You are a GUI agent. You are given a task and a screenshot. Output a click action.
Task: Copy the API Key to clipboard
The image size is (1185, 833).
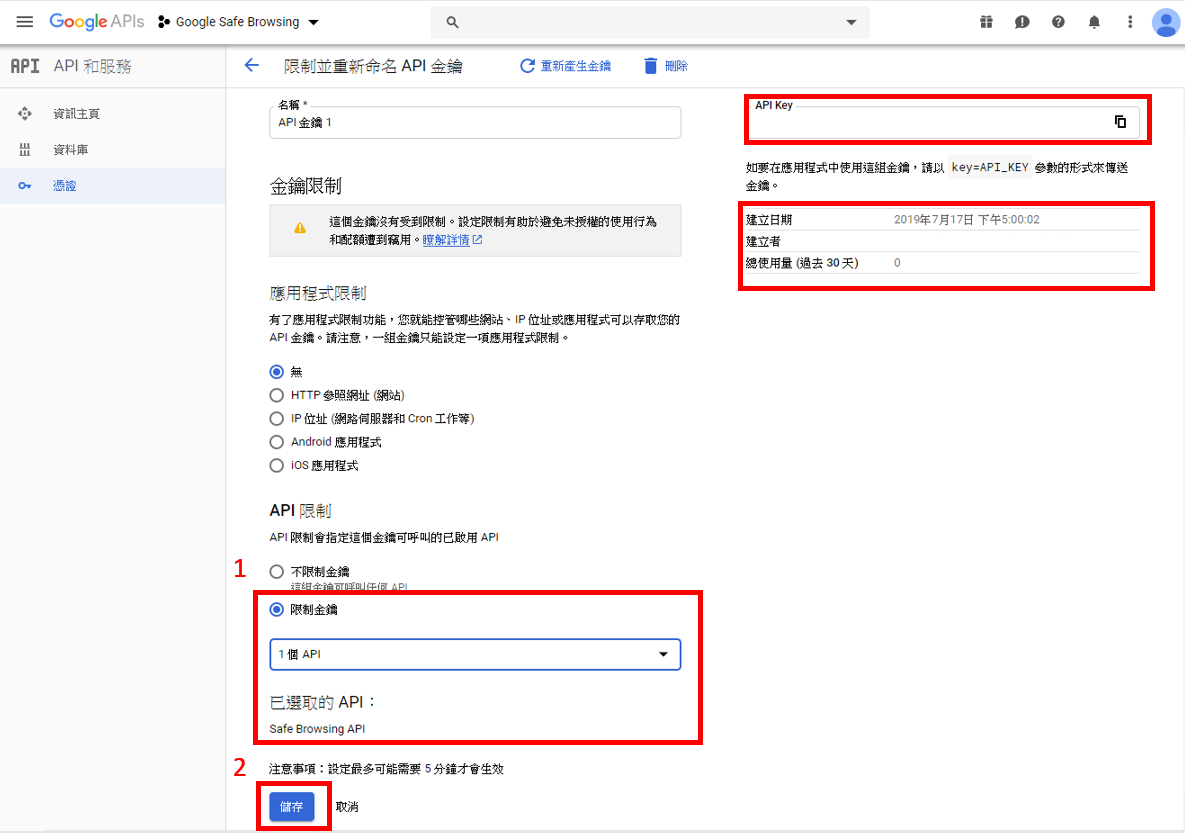click(1120, 121)
